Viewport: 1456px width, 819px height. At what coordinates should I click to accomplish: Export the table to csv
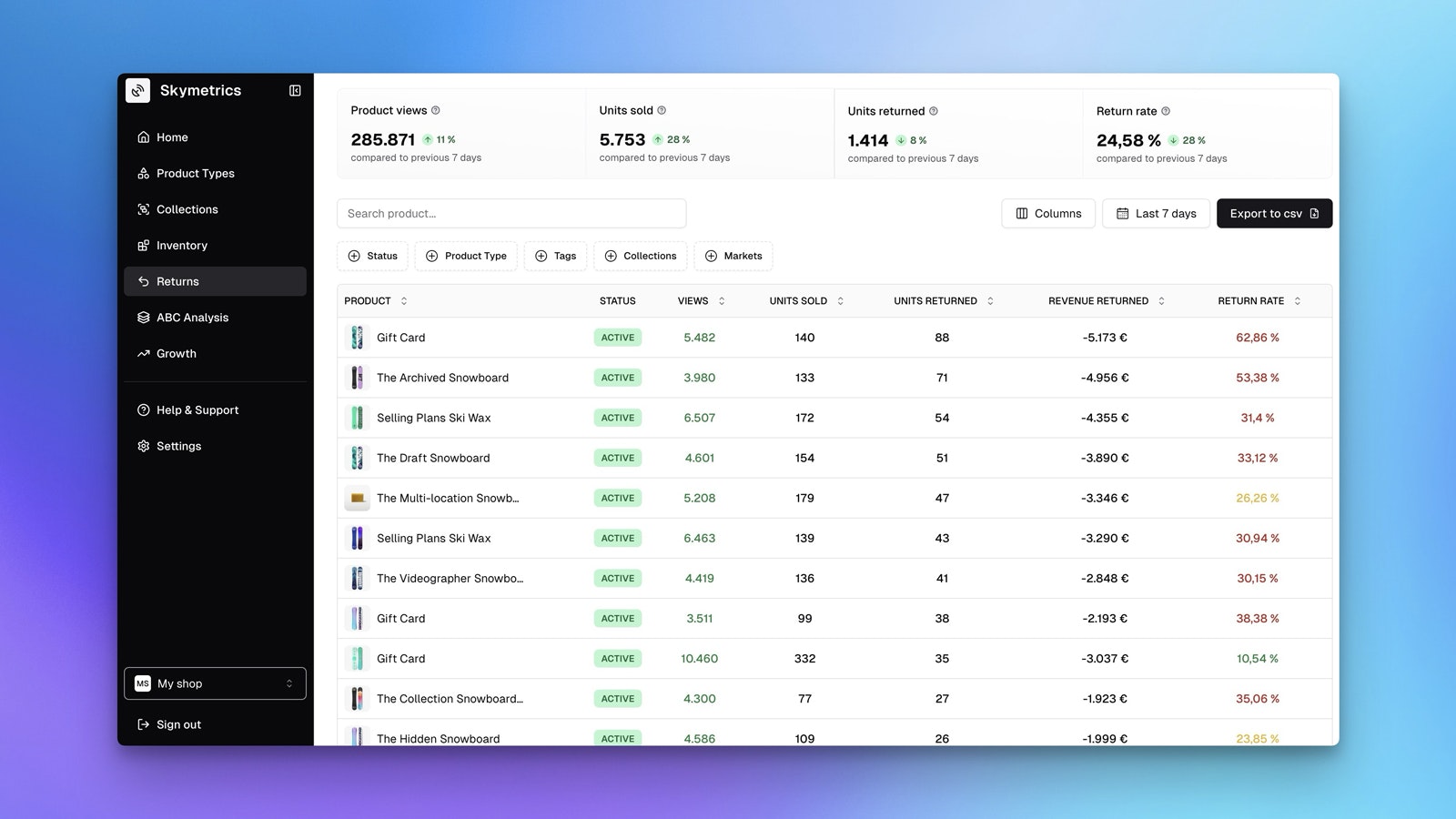(x=1274, y=214)
